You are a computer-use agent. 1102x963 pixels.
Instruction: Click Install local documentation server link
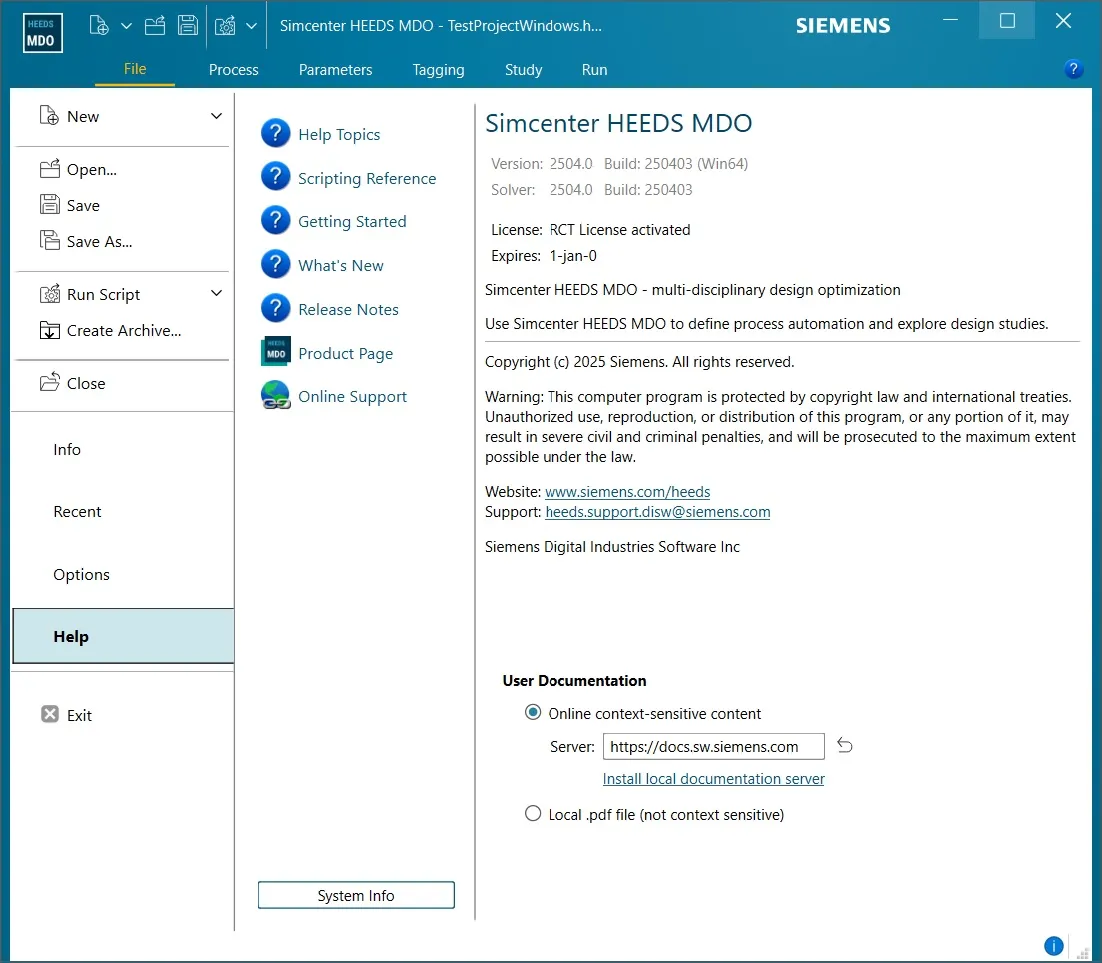713,779
